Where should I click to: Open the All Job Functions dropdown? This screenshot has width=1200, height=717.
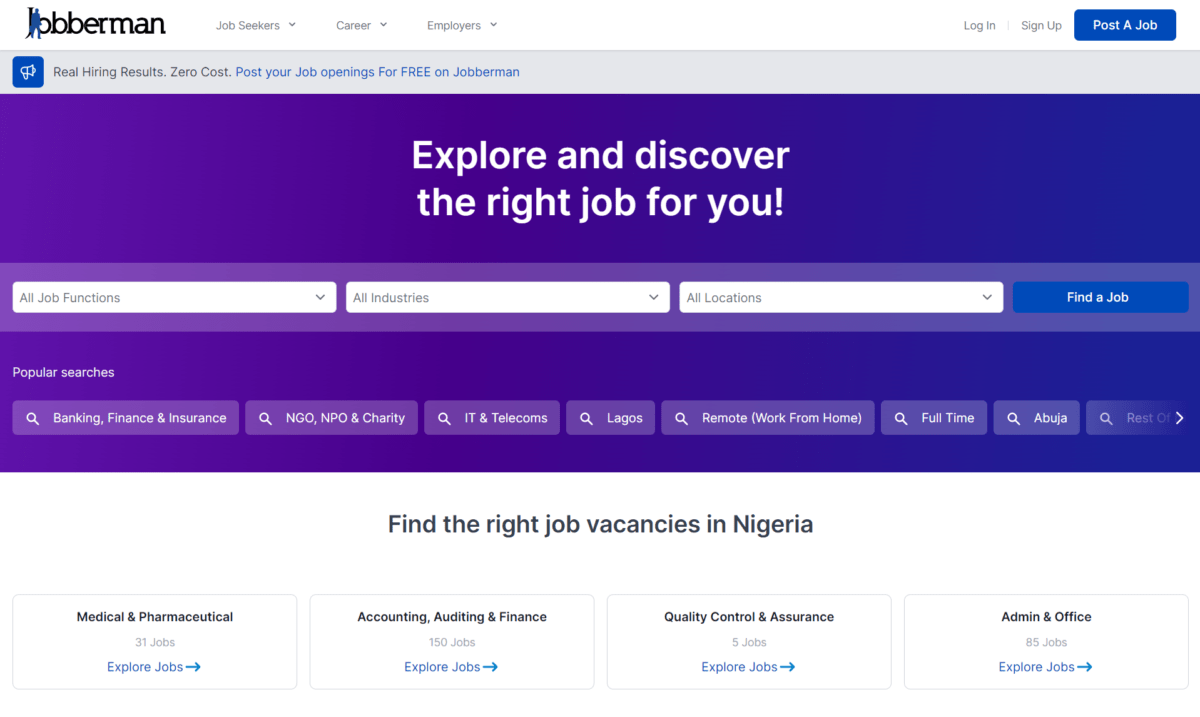tap(174, 297)
